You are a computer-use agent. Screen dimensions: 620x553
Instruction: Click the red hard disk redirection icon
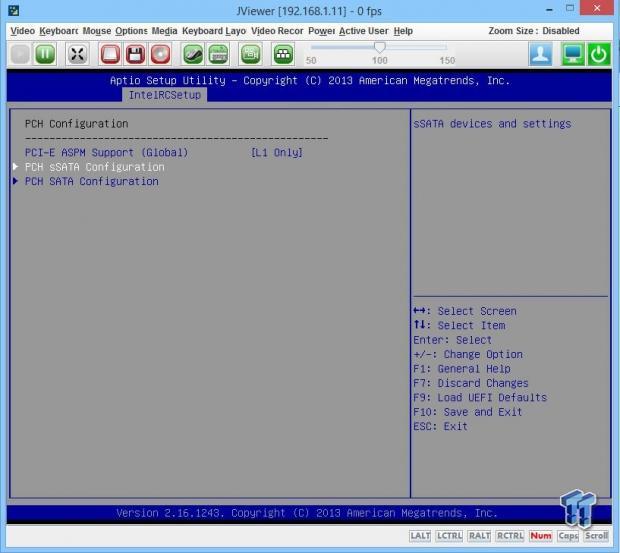click(x=110, y=54)
